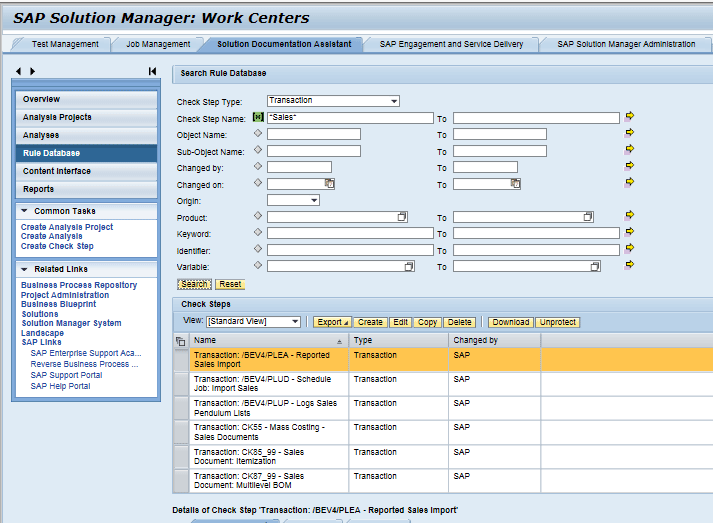Click the Download button
The image size is (713, 523).
(x=511, y=322)
